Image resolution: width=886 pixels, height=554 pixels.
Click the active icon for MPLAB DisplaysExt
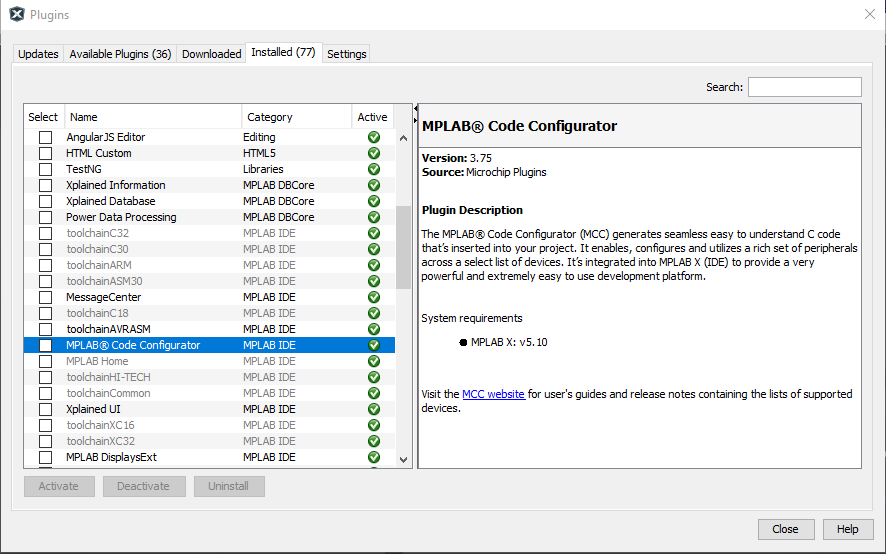tap(374, 457)
